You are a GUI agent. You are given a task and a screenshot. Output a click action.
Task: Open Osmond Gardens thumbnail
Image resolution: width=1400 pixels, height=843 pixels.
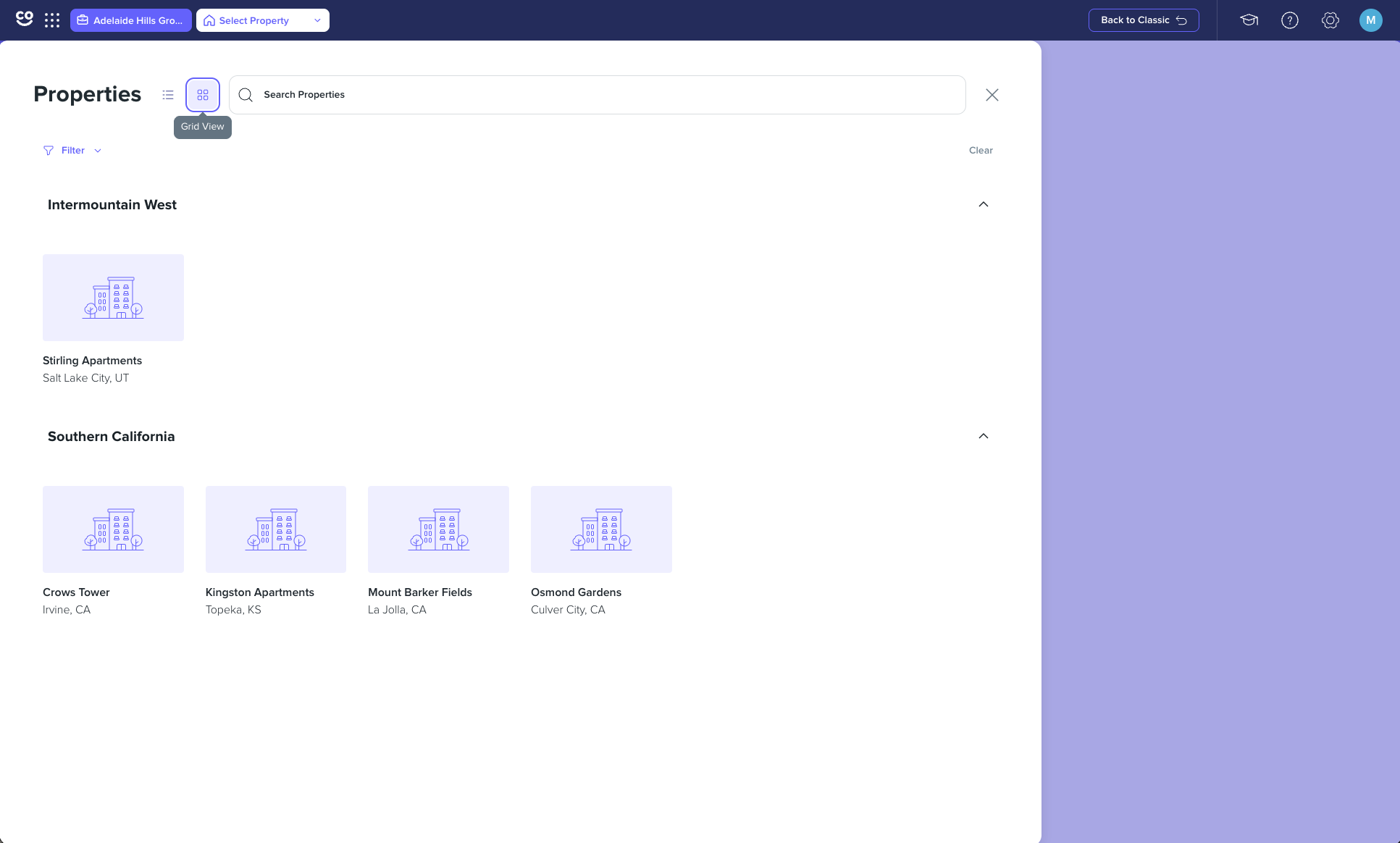click(601, 529)
